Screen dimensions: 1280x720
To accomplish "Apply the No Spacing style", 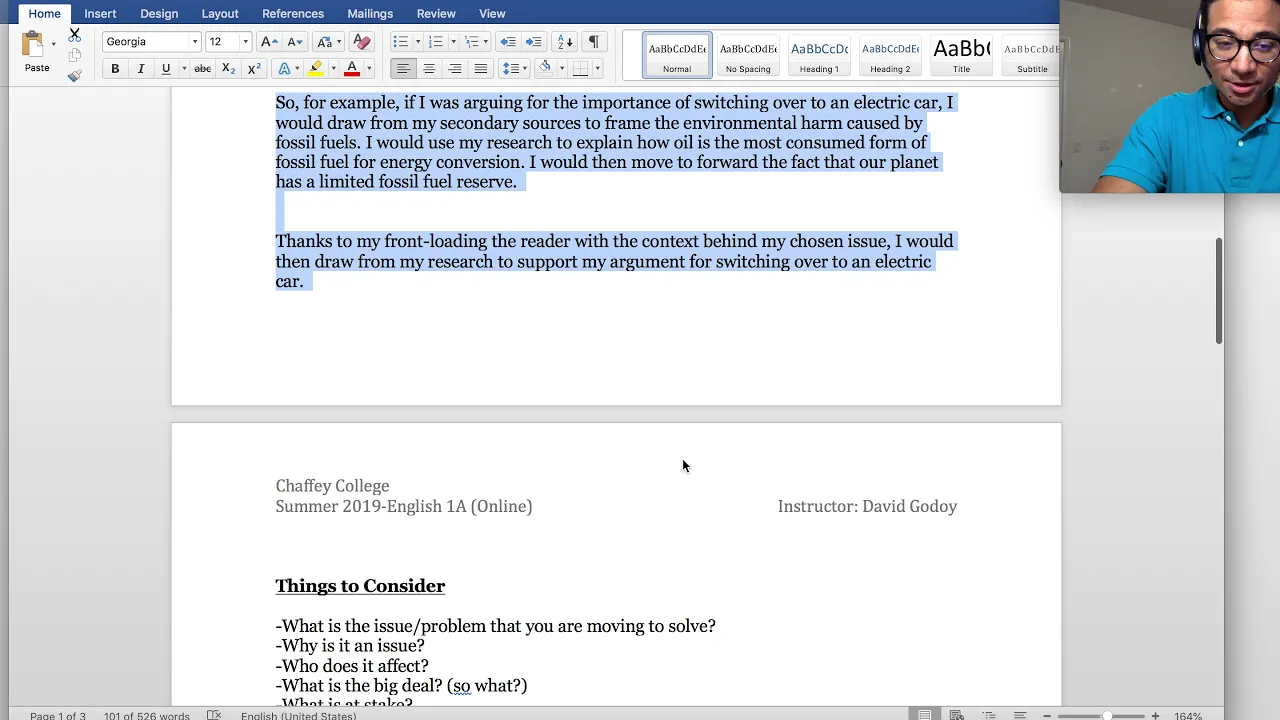I will click(748, 55).
